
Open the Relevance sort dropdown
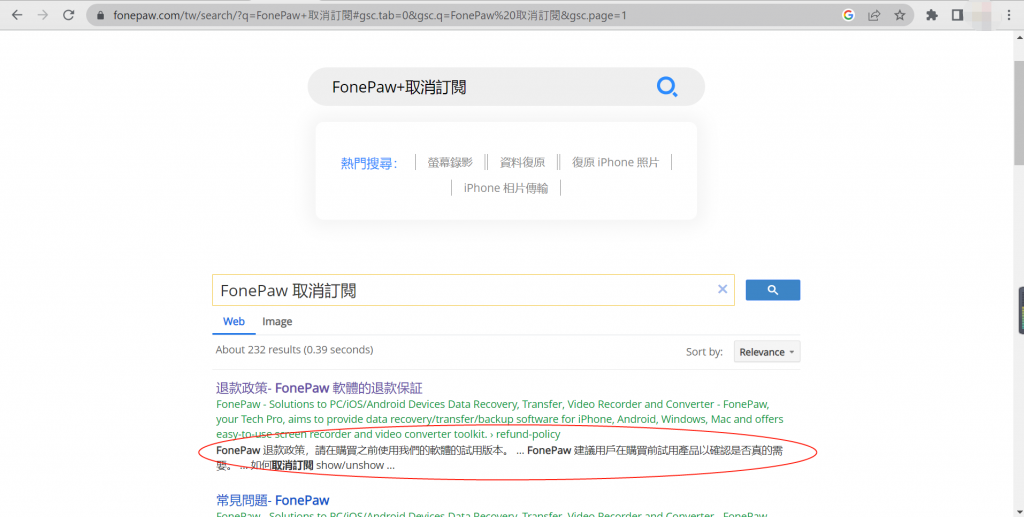pyautogui.click(x=767, y=352)
